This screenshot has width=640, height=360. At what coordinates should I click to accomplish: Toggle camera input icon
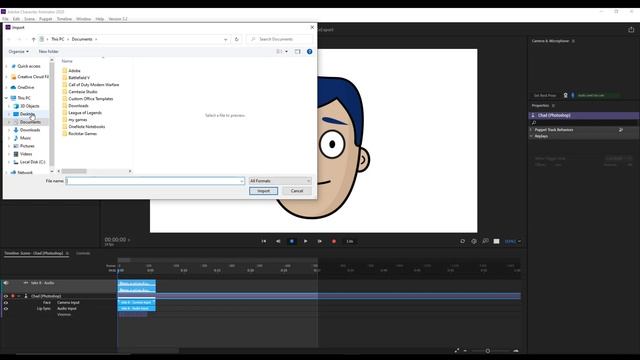(566, 95)
